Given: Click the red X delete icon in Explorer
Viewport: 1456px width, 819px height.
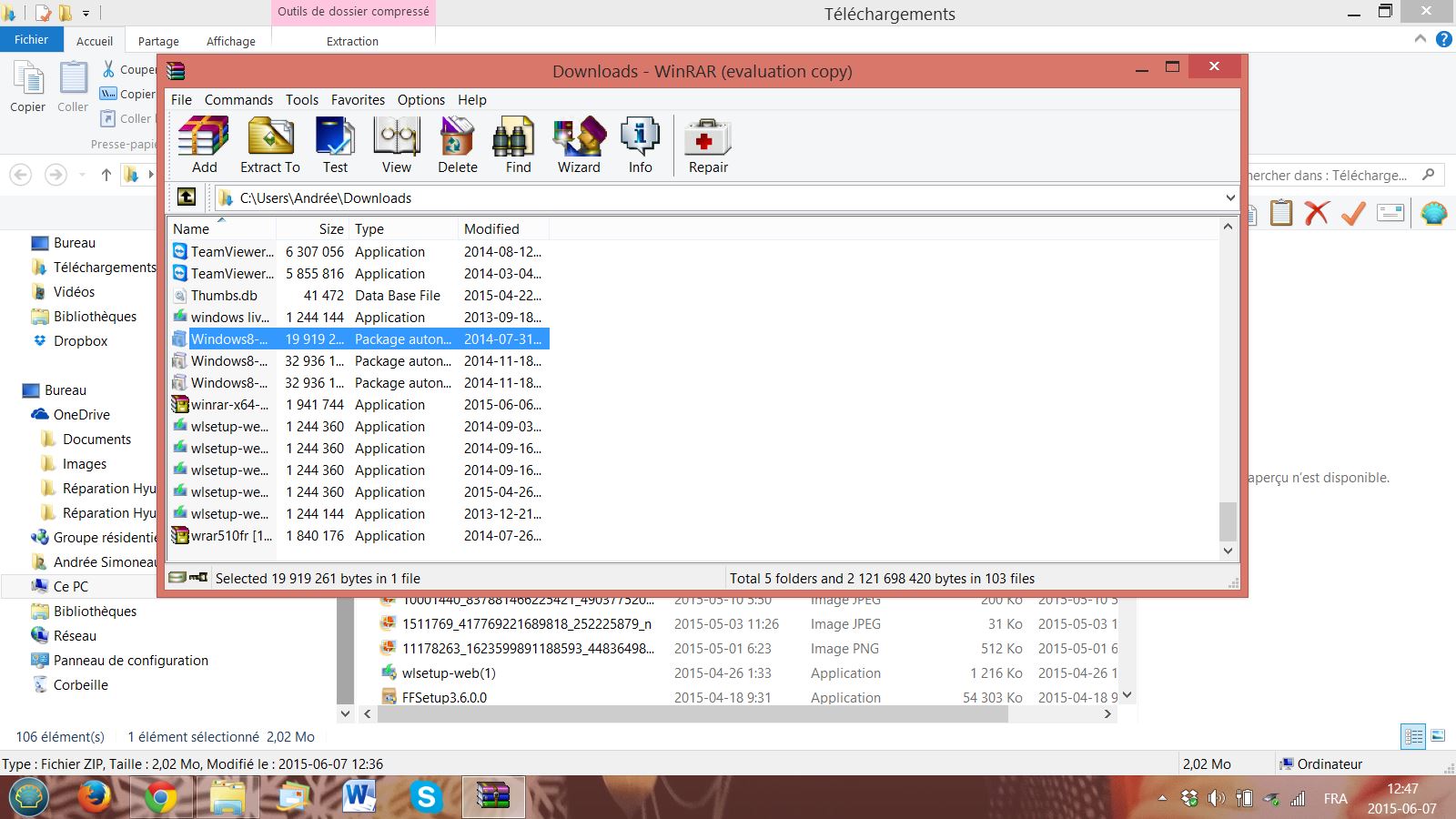Looking at the screenshot, I should pos(1316,214).
